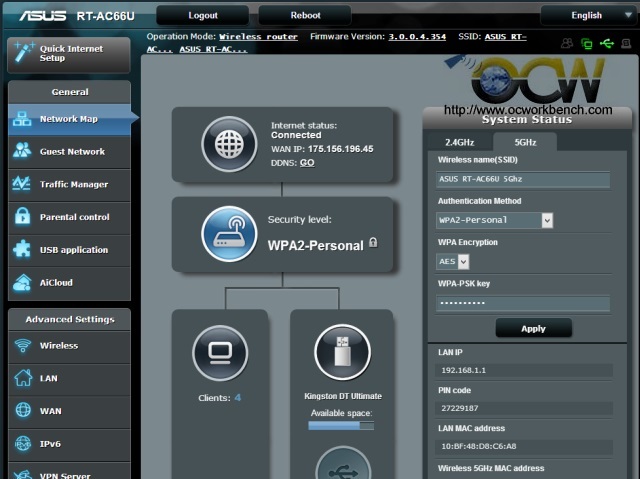Open Traffic Manager page
This screenshot has width=640, height=479.
69,184
